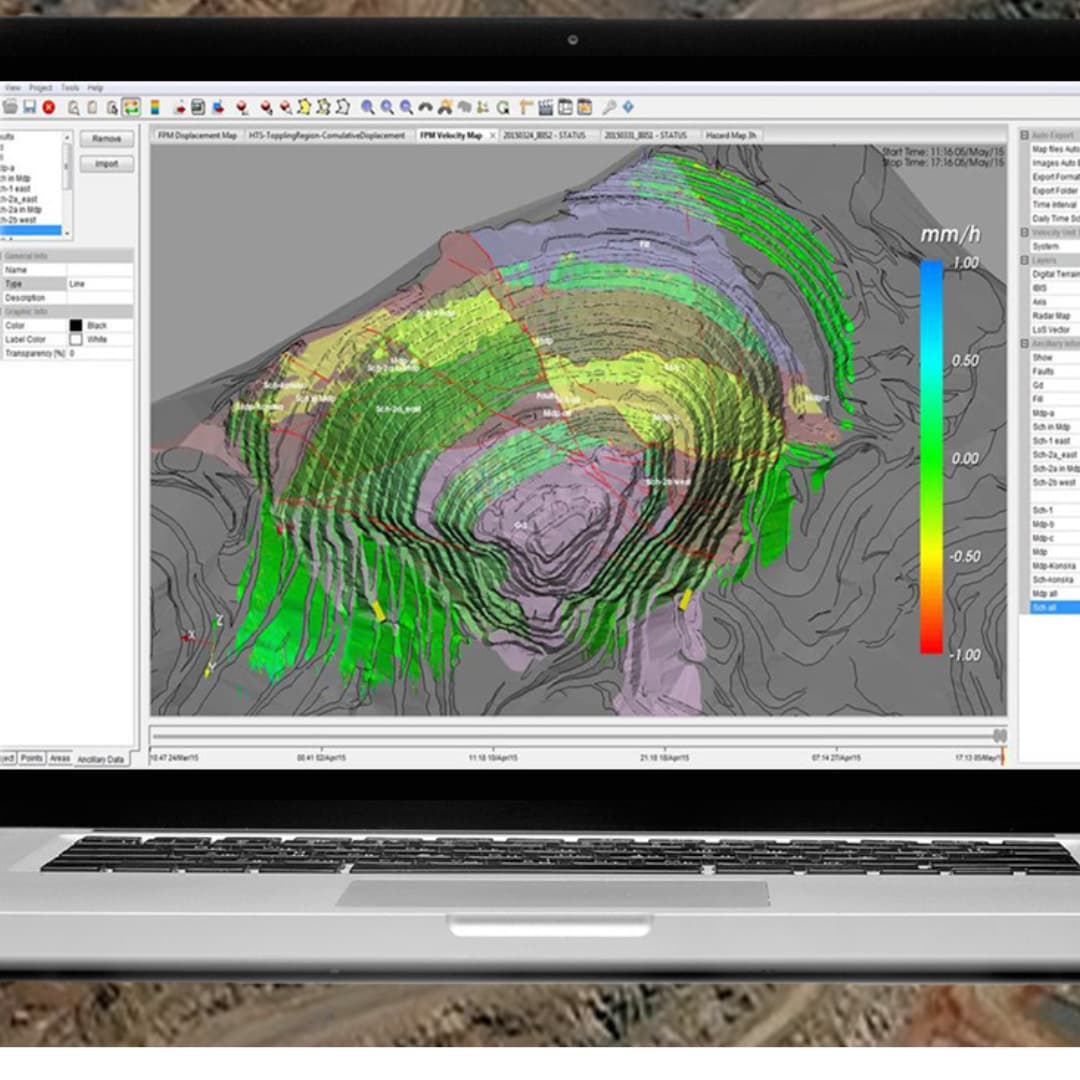Open the Project menu
The image size is (1080, 1080).
[40, 88]
